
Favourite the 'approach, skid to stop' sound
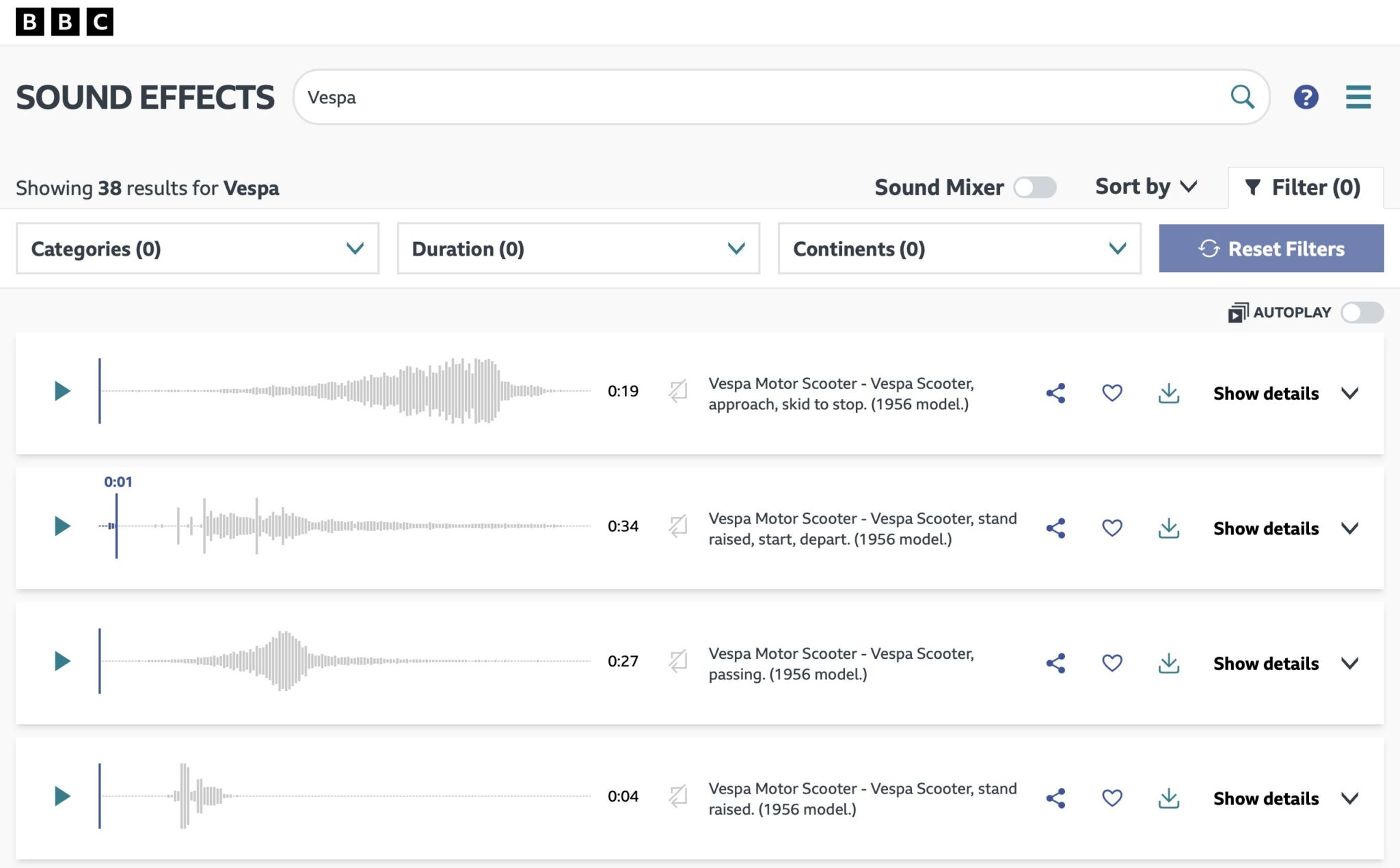point(1112,393)
